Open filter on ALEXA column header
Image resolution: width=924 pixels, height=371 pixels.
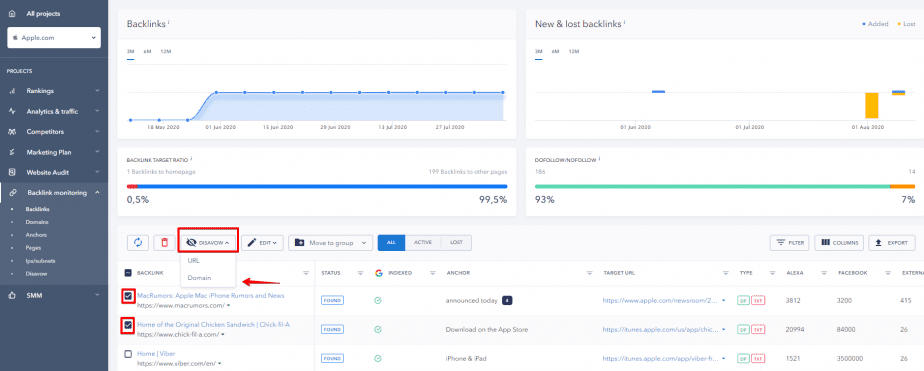[x=824, y=273]
